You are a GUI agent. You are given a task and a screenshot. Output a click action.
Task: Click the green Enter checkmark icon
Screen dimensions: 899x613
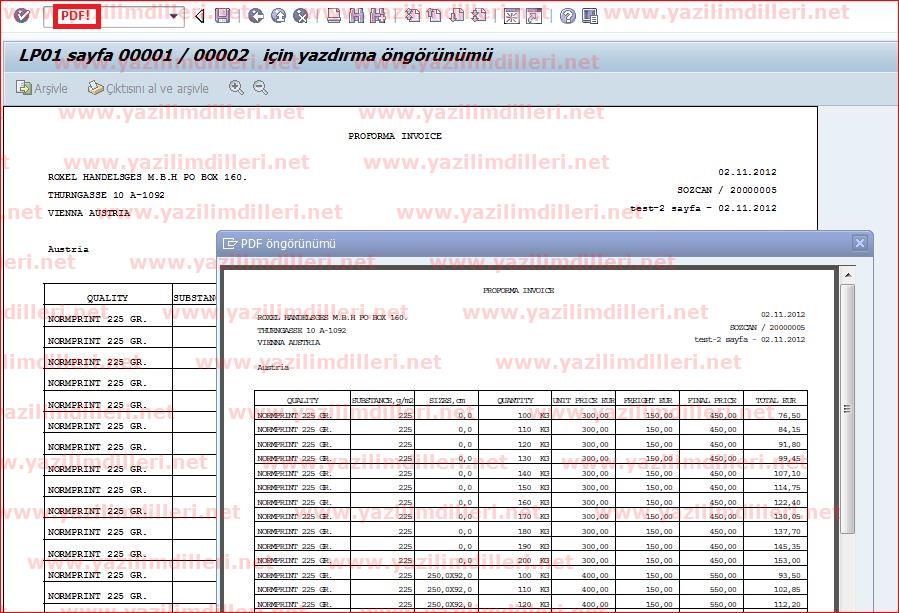tap(21, 15)
